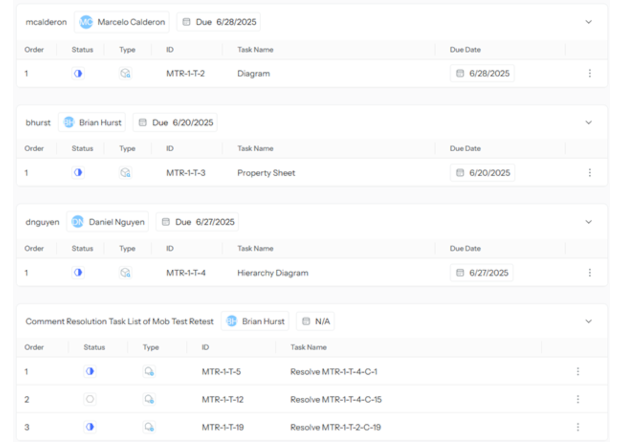Open the three-dot menu for Hierarchy Diagram
This screenshot has width=624, height=442.
click(589, 272)
